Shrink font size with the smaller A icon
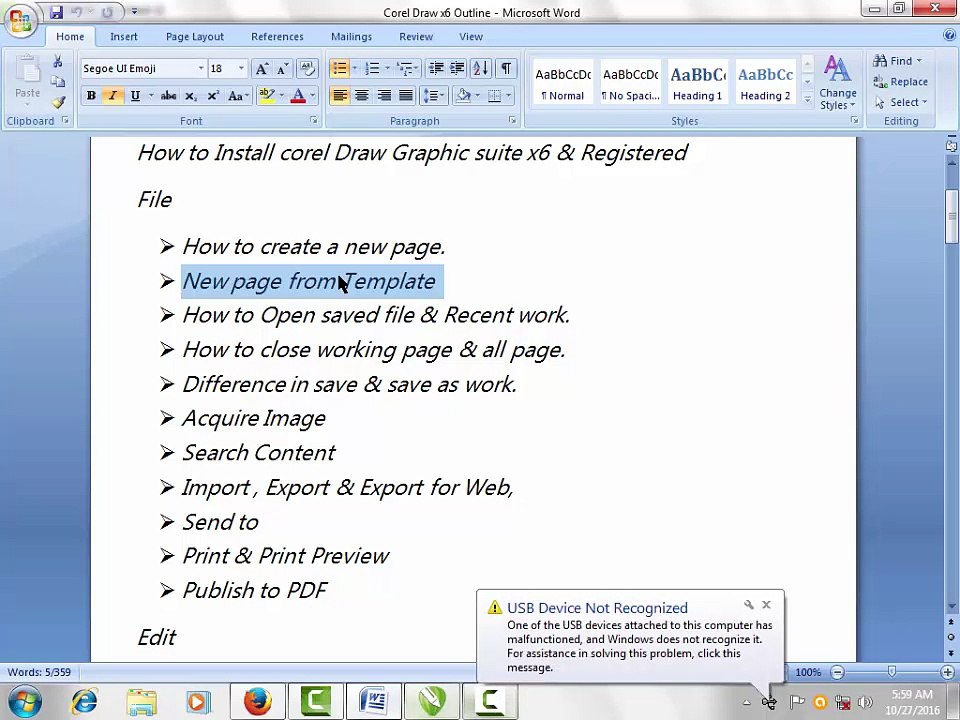960x720 pixels. (282, 69)
